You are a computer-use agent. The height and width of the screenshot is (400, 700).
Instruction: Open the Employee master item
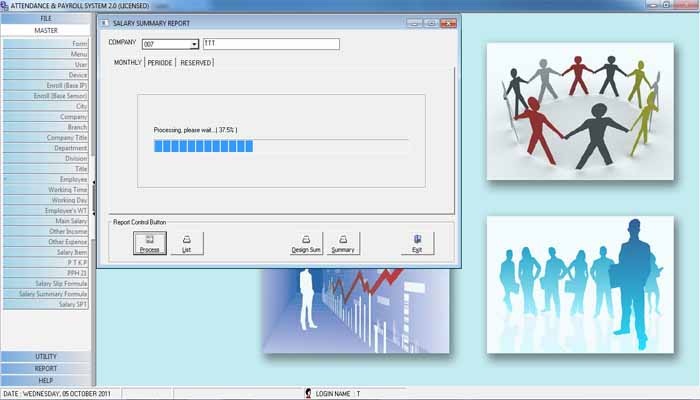[46, 179]
